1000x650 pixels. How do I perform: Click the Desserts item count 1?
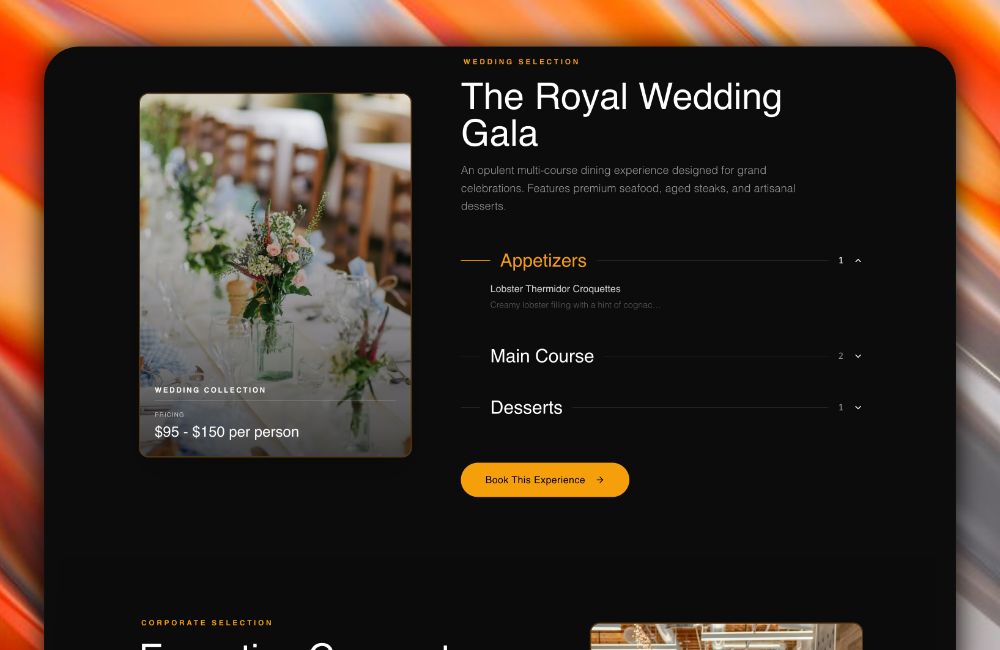pos(841,408)
